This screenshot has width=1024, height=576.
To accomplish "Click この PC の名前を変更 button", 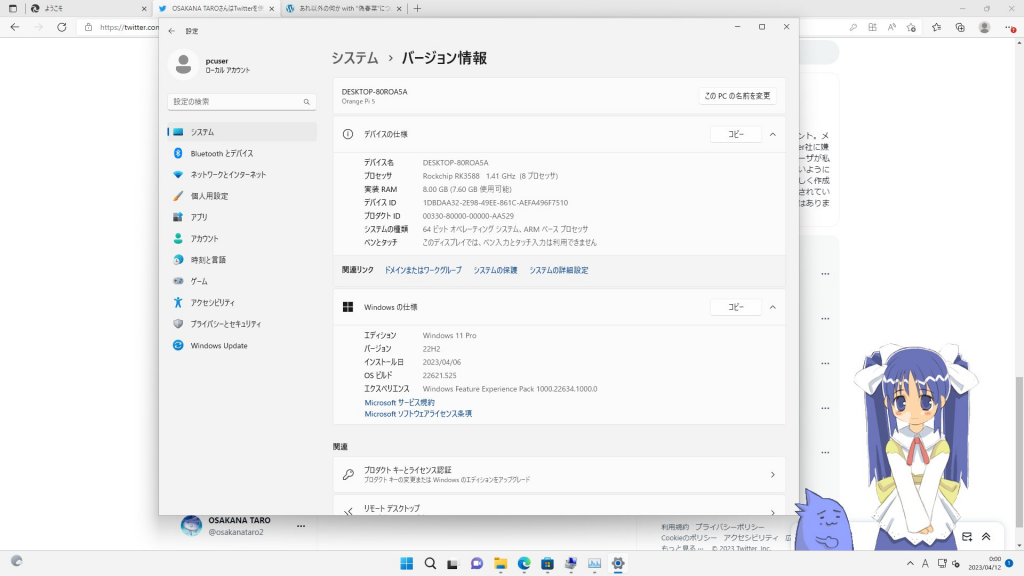I will coord(737,96).
